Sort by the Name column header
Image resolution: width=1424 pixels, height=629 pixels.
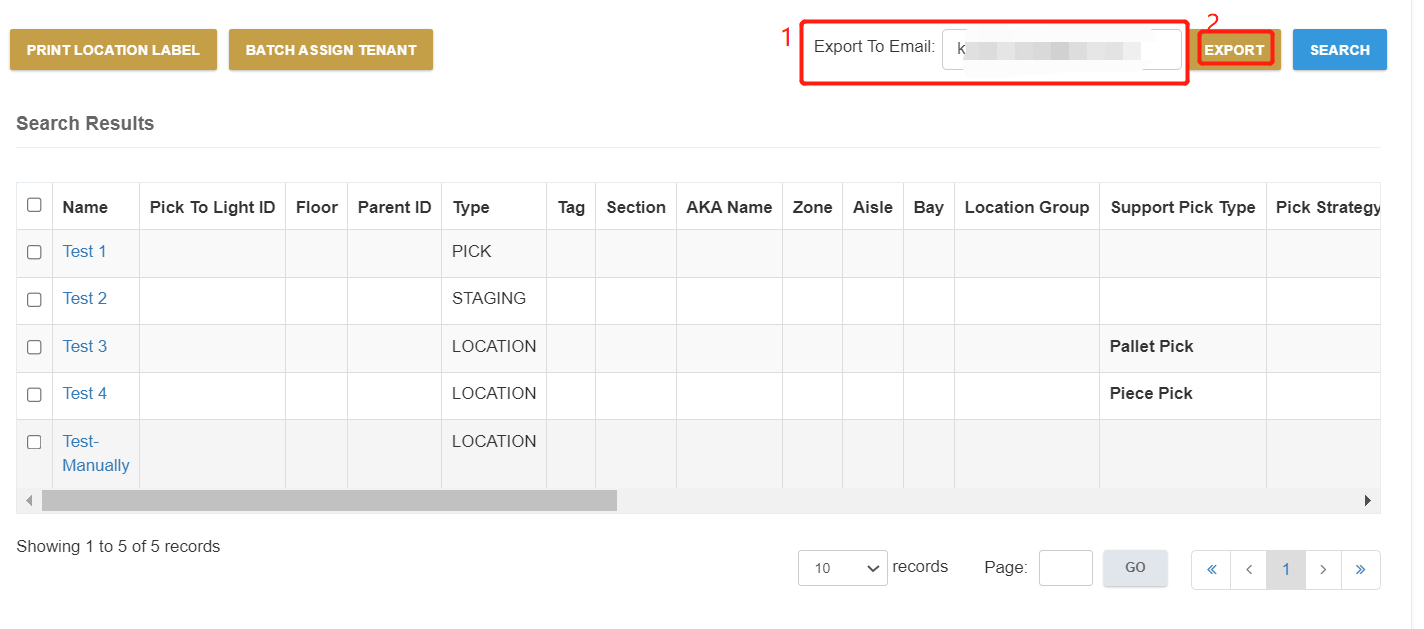[x=85, y=207]
